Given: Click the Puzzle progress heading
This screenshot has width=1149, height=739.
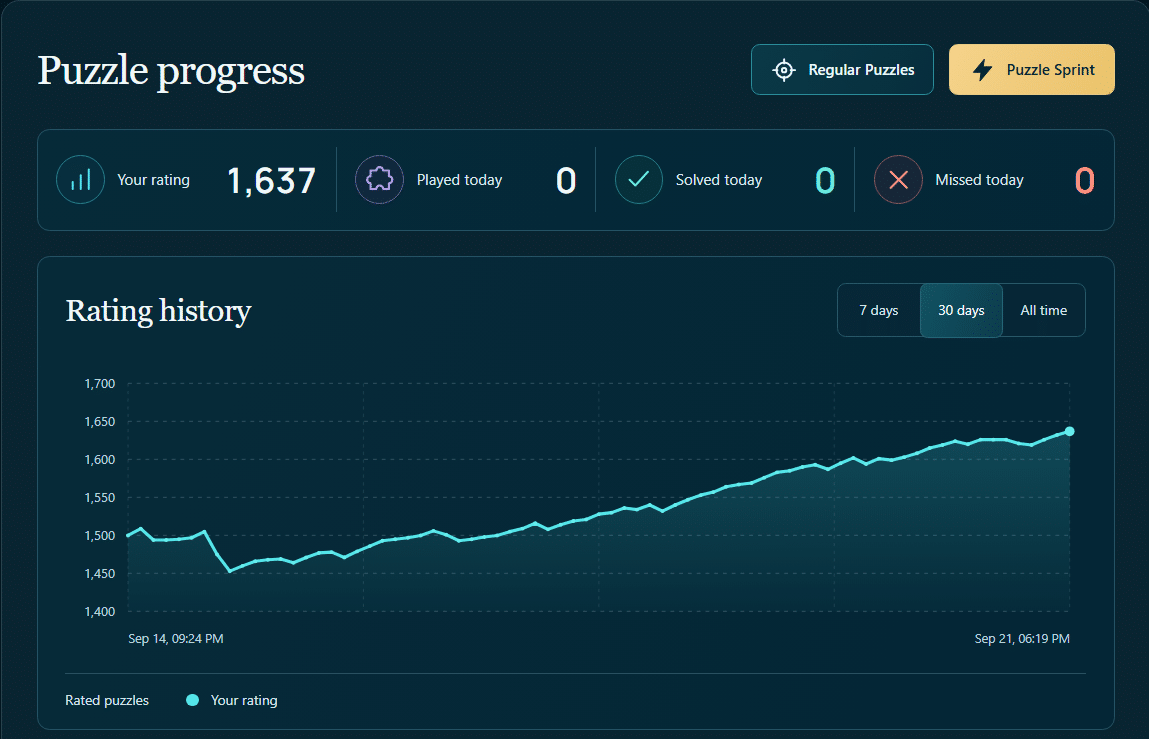Looking at the screenshot, I should click(171, 71).
